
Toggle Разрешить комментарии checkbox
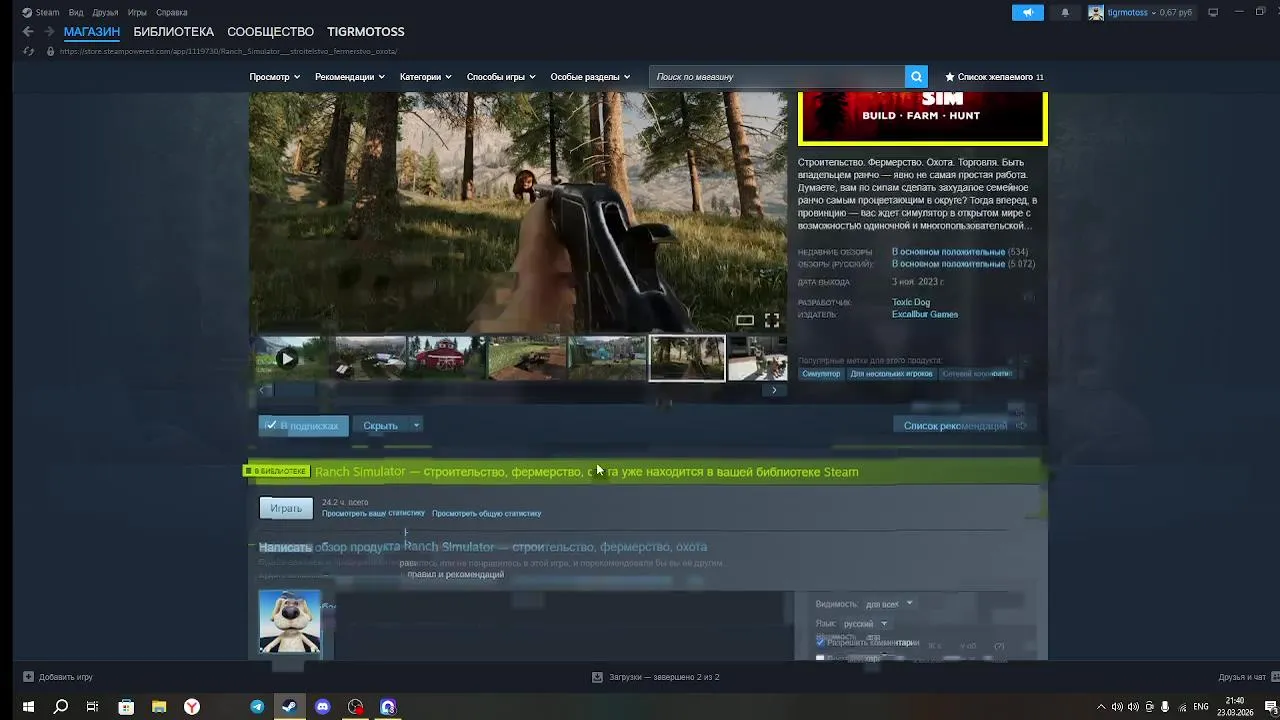click(820, 642)
